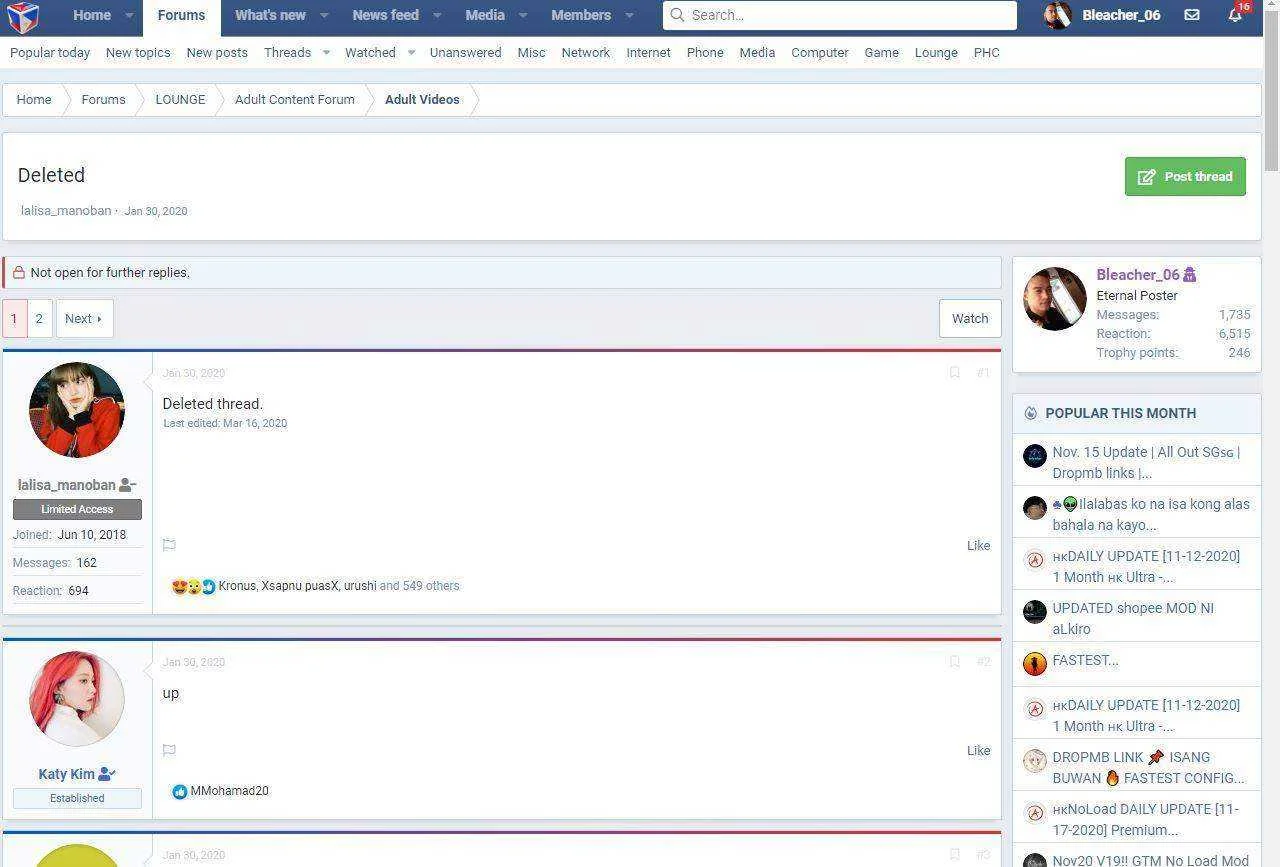Open the Network sub-nav link
This screenshot has height=867, width=1280.
[586, 52]
